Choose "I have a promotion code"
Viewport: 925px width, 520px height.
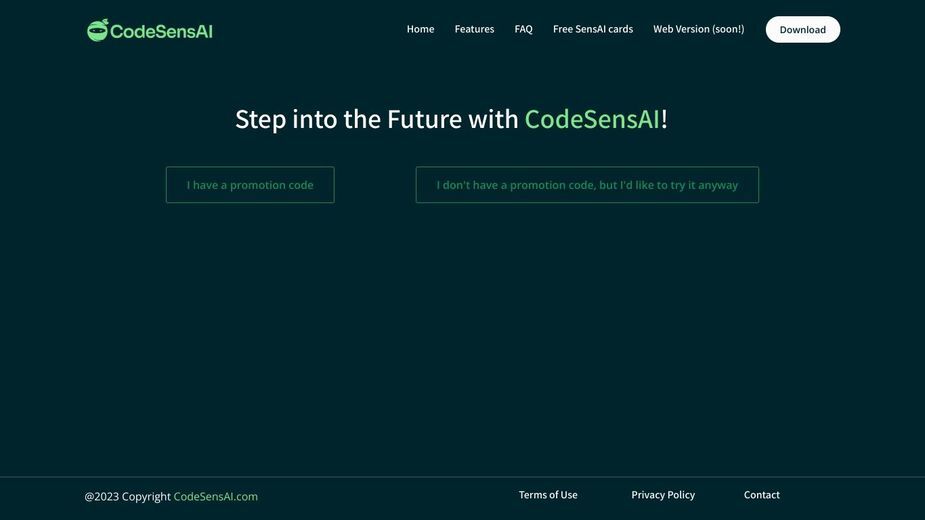coord(250,185)
